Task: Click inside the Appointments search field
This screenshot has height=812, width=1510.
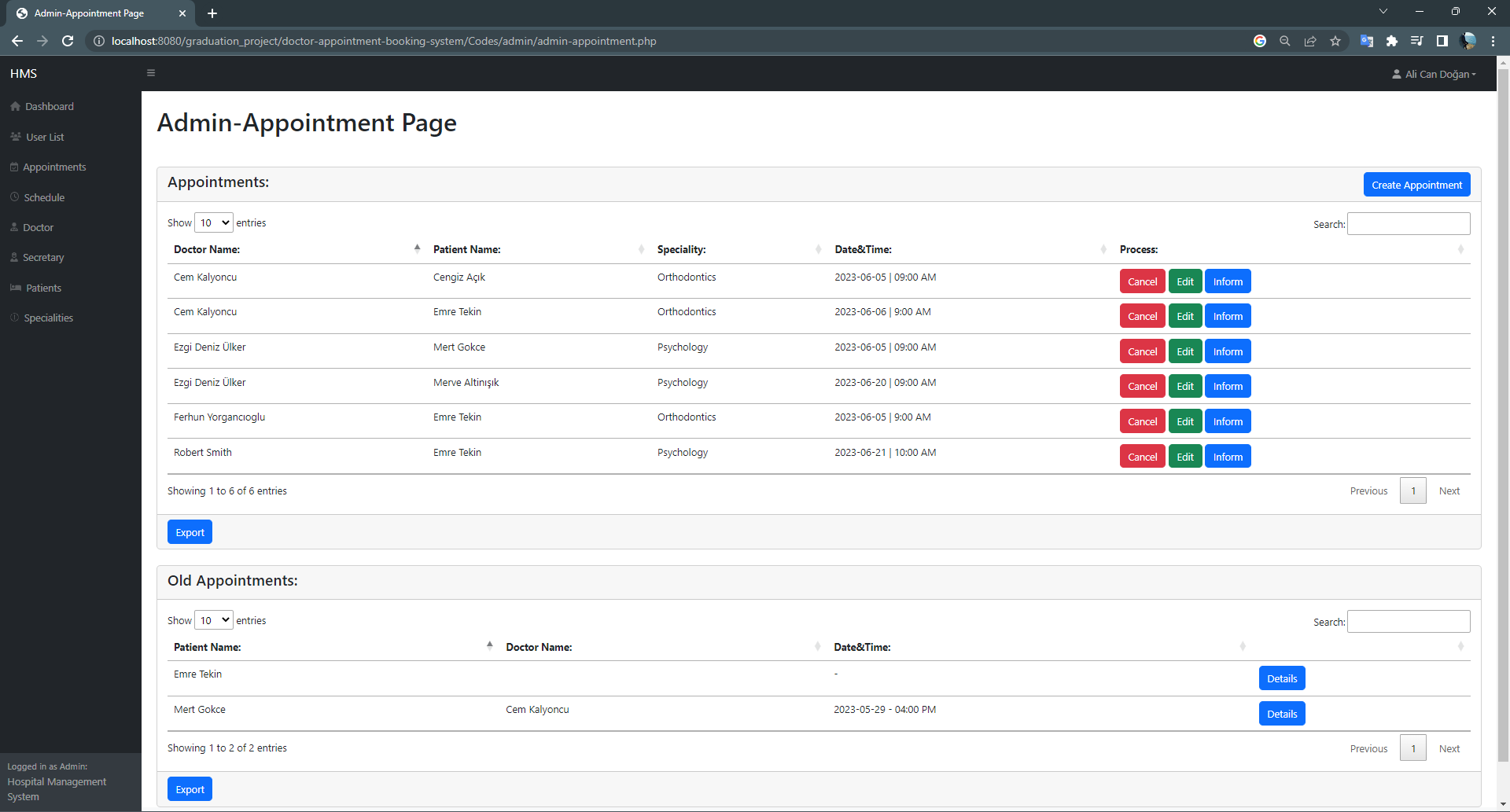Action: click(1408, 223)
